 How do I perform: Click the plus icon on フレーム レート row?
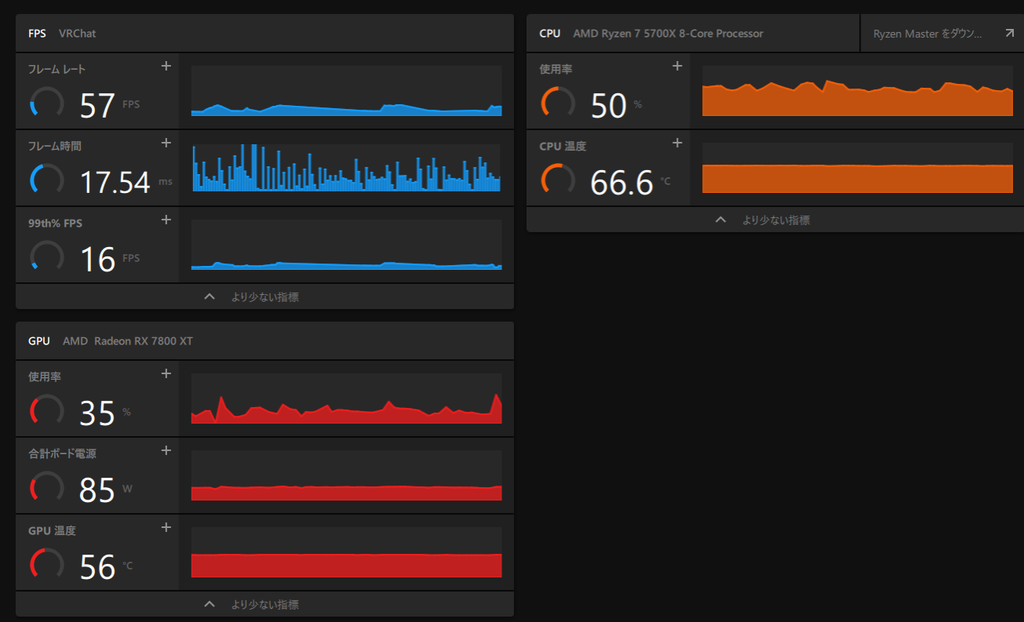pyautogui.click(x=166, y=66)
